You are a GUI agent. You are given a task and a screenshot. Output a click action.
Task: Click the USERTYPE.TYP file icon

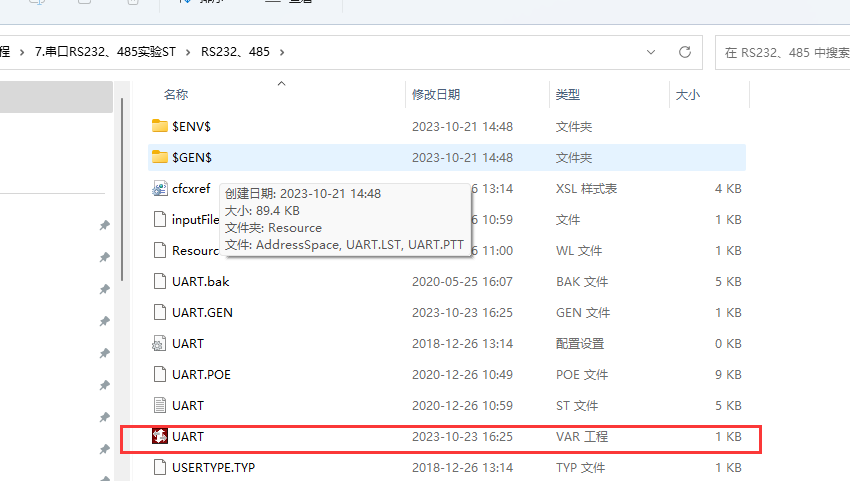(x=159, y=467)
